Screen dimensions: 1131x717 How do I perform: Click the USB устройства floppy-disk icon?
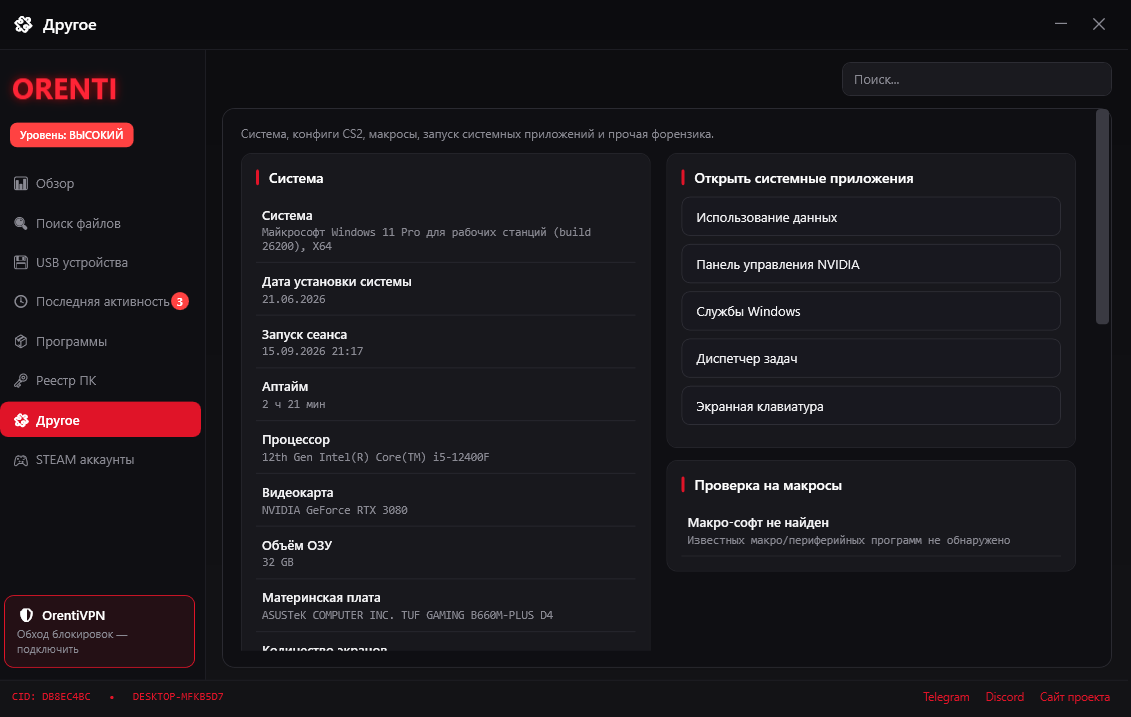click(21, 263)
